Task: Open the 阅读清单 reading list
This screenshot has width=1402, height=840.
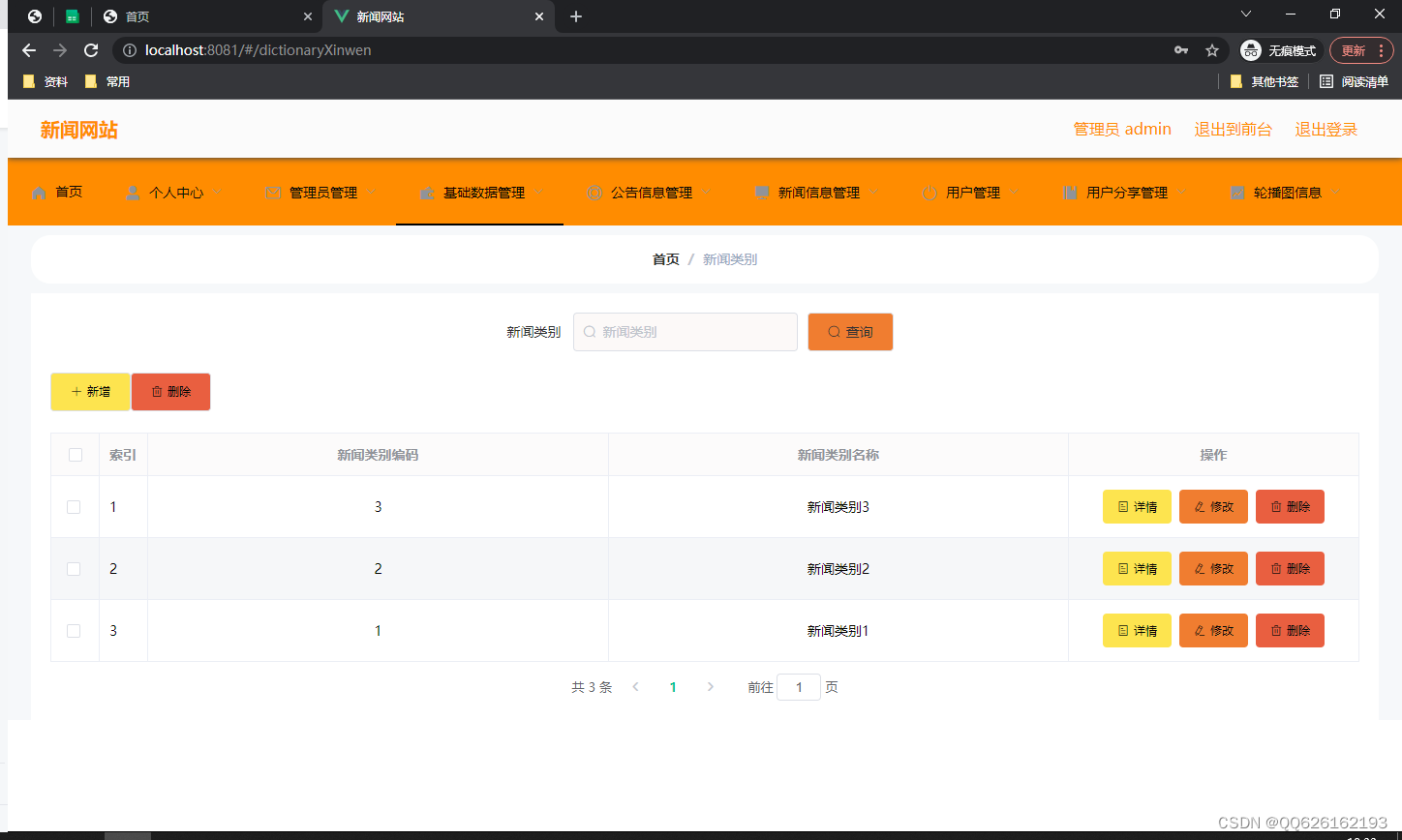Action: pos(1354,82)
